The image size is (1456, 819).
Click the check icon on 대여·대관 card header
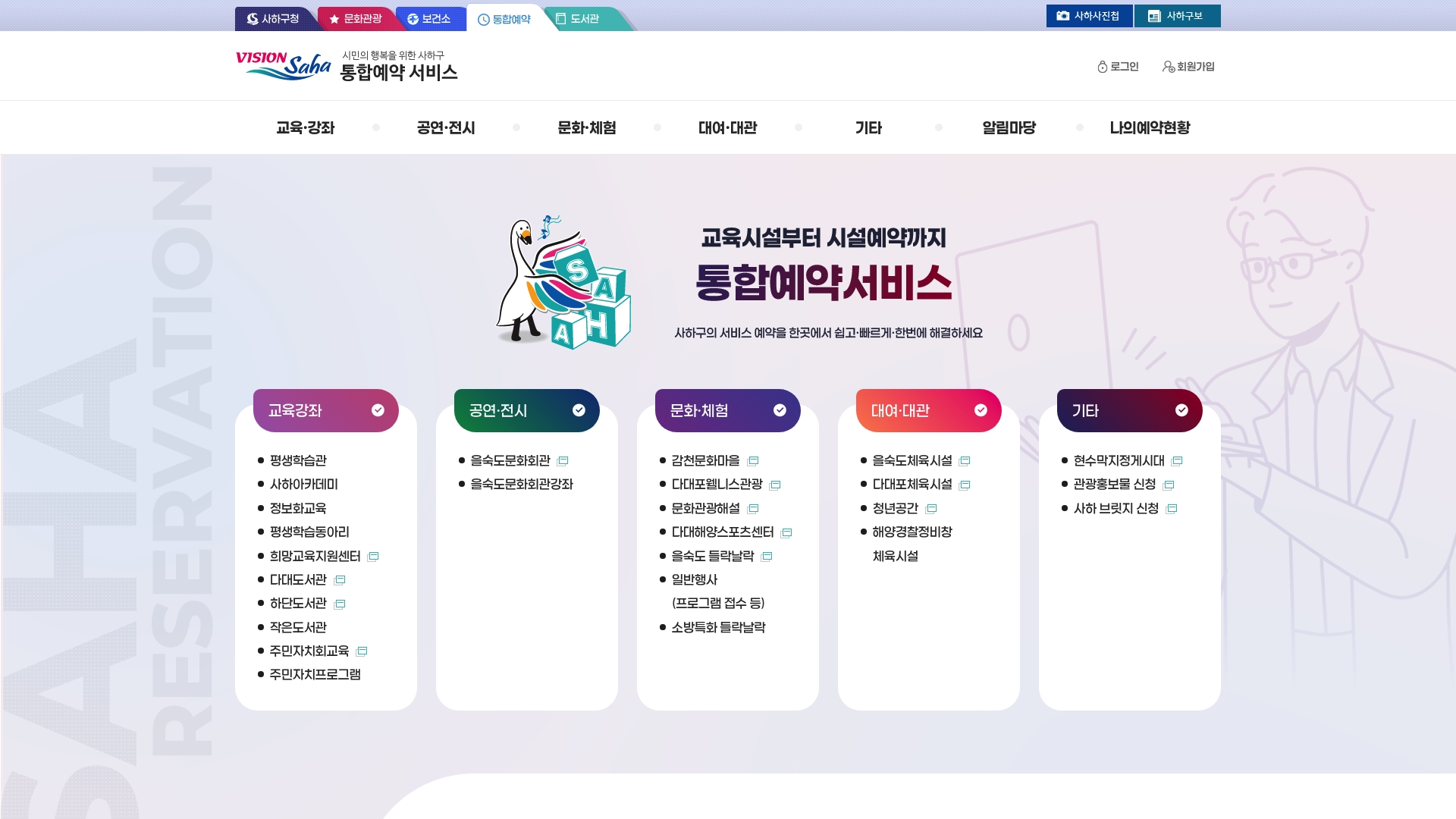pyautogui.click(x=981, y=410)
